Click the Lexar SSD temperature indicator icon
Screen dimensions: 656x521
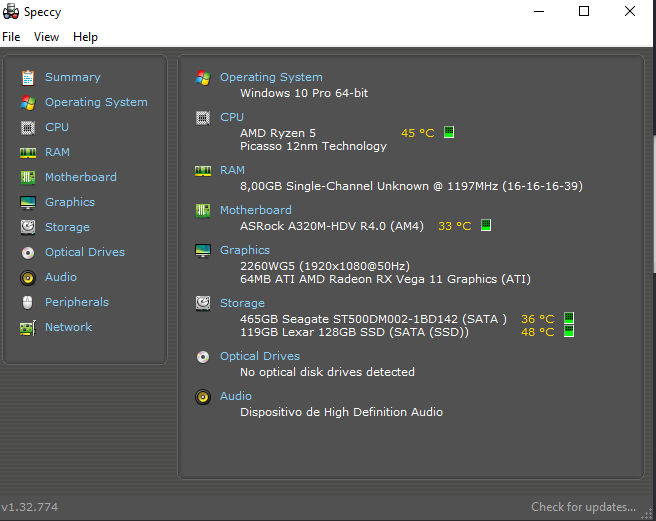point(569,331)
